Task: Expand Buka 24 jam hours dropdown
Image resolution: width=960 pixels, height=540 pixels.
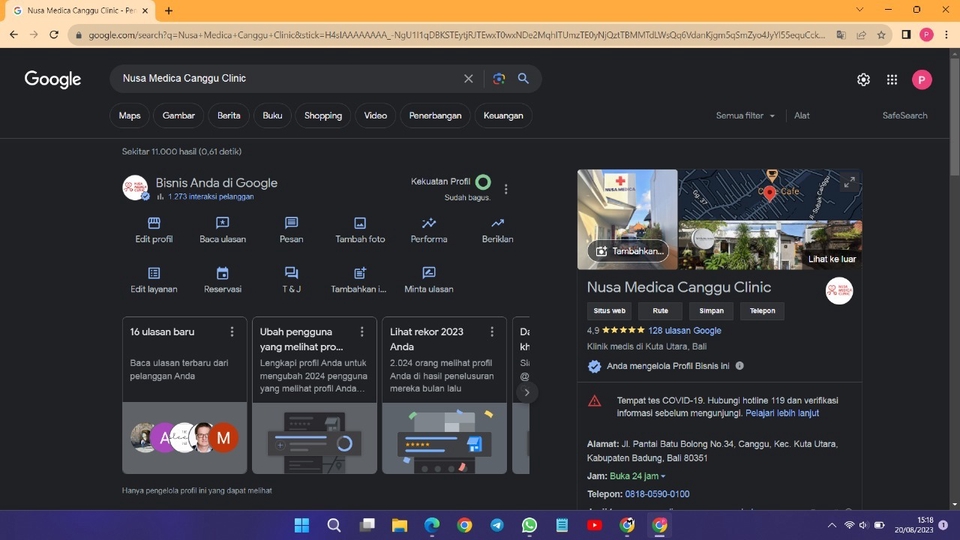Action: click(637, 476)
